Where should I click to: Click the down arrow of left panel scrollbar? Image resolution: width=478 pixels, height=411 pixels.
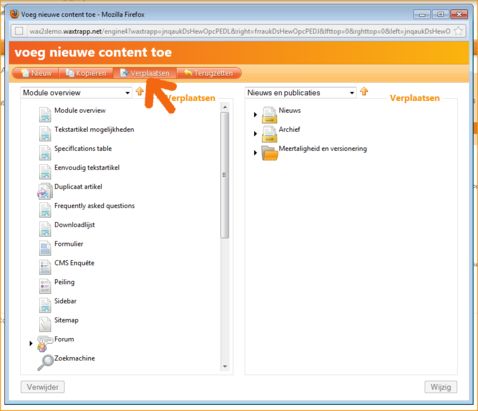pos(225,366)
